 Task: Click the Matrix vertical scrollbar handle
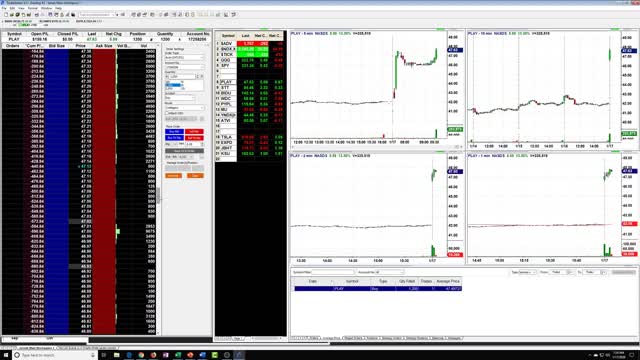[x=158, y=196]
